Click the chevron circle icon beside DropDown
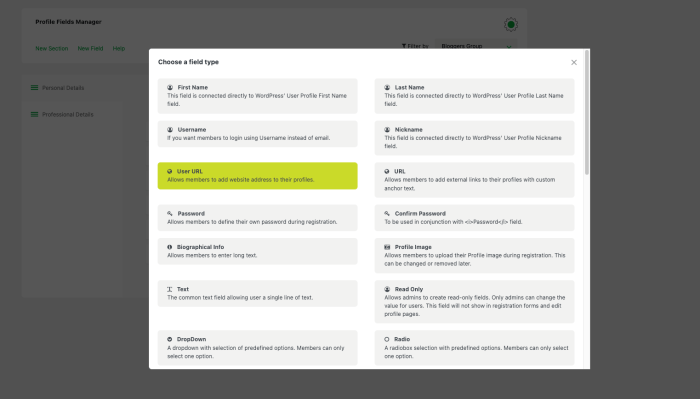This screenshot has width=700, height=399. tap(170, 339)
